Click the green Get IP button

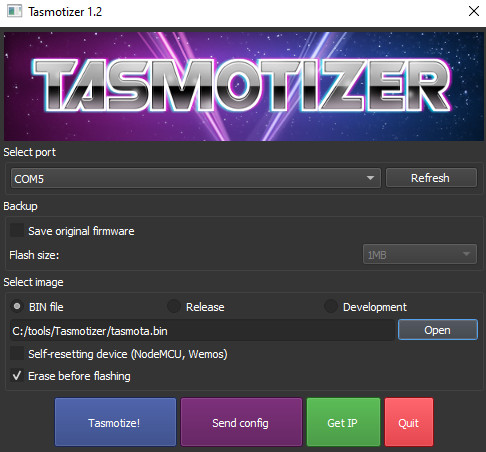(x=343, y=422)
